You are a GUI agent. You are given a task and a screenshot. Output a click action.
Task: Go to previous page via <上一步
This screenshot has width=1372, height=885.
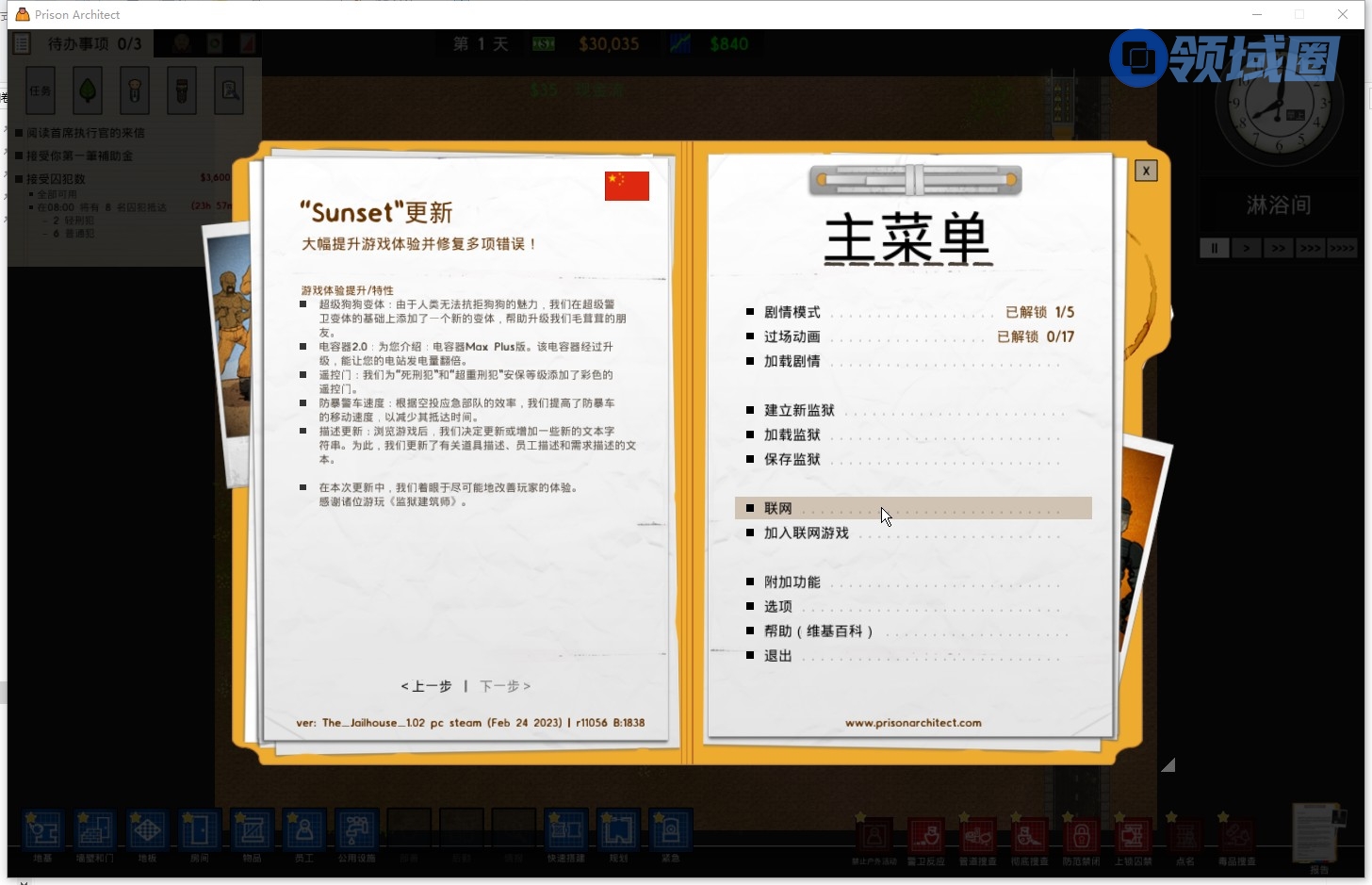427,686
